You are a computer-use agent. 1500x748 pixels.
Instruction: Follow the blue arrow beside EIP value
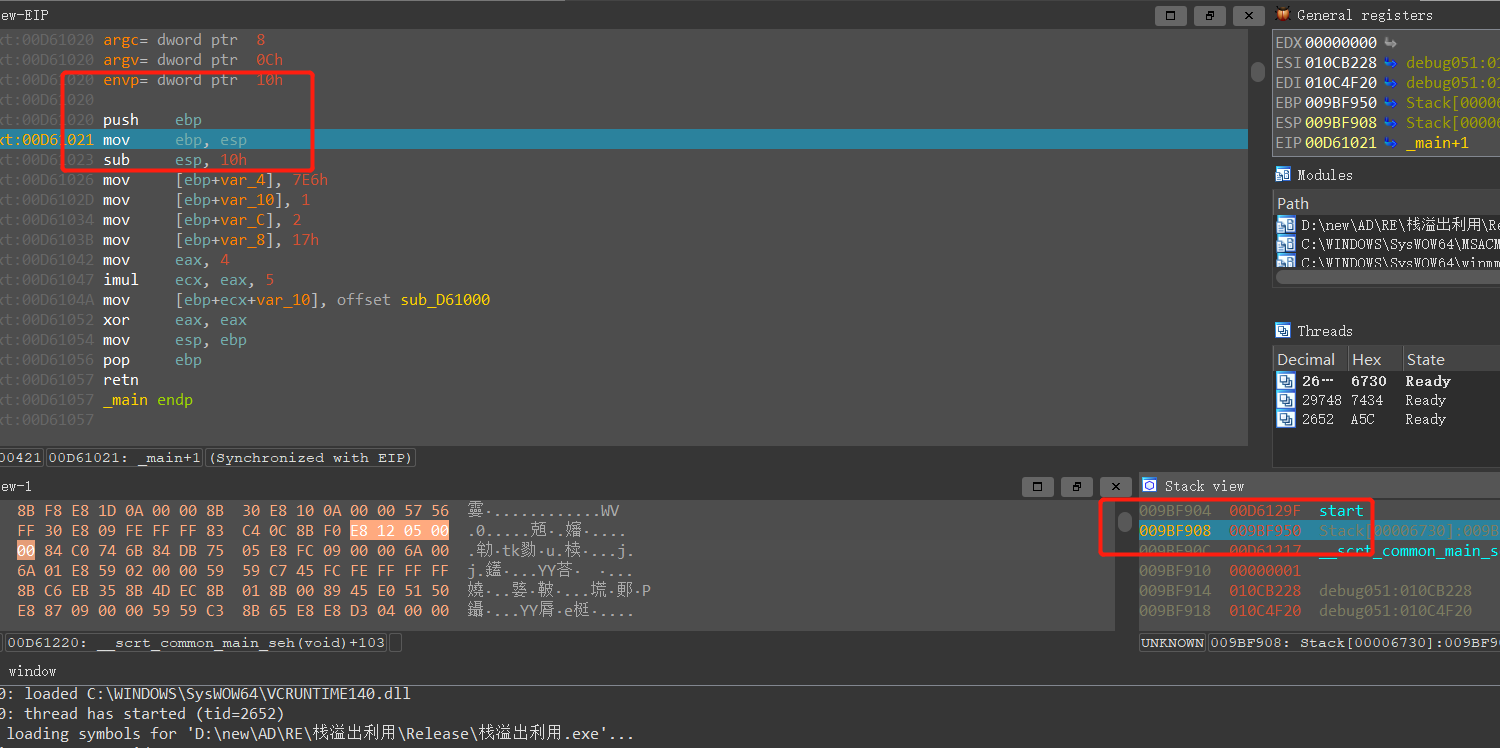pos(1390,143)
